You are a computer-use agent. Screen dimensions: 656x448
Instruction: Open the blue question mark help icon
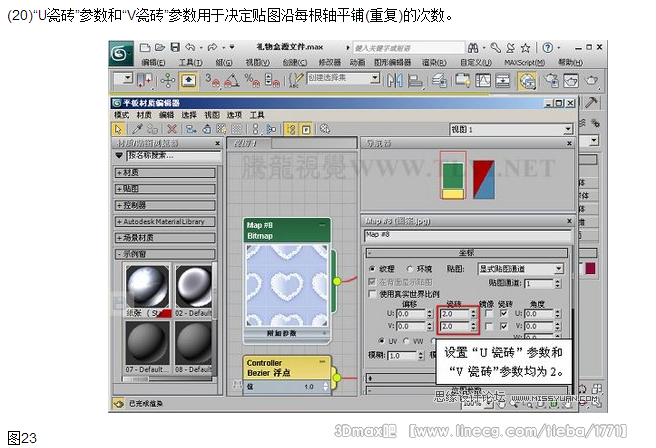pos(547,48)
